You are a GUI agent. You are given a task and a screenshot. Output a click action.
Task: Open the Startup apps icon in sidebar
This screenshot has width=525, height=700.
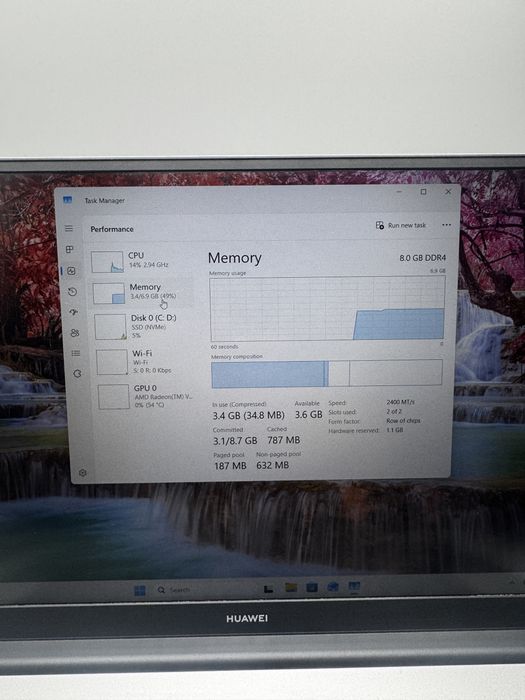[x=74, y=312]
